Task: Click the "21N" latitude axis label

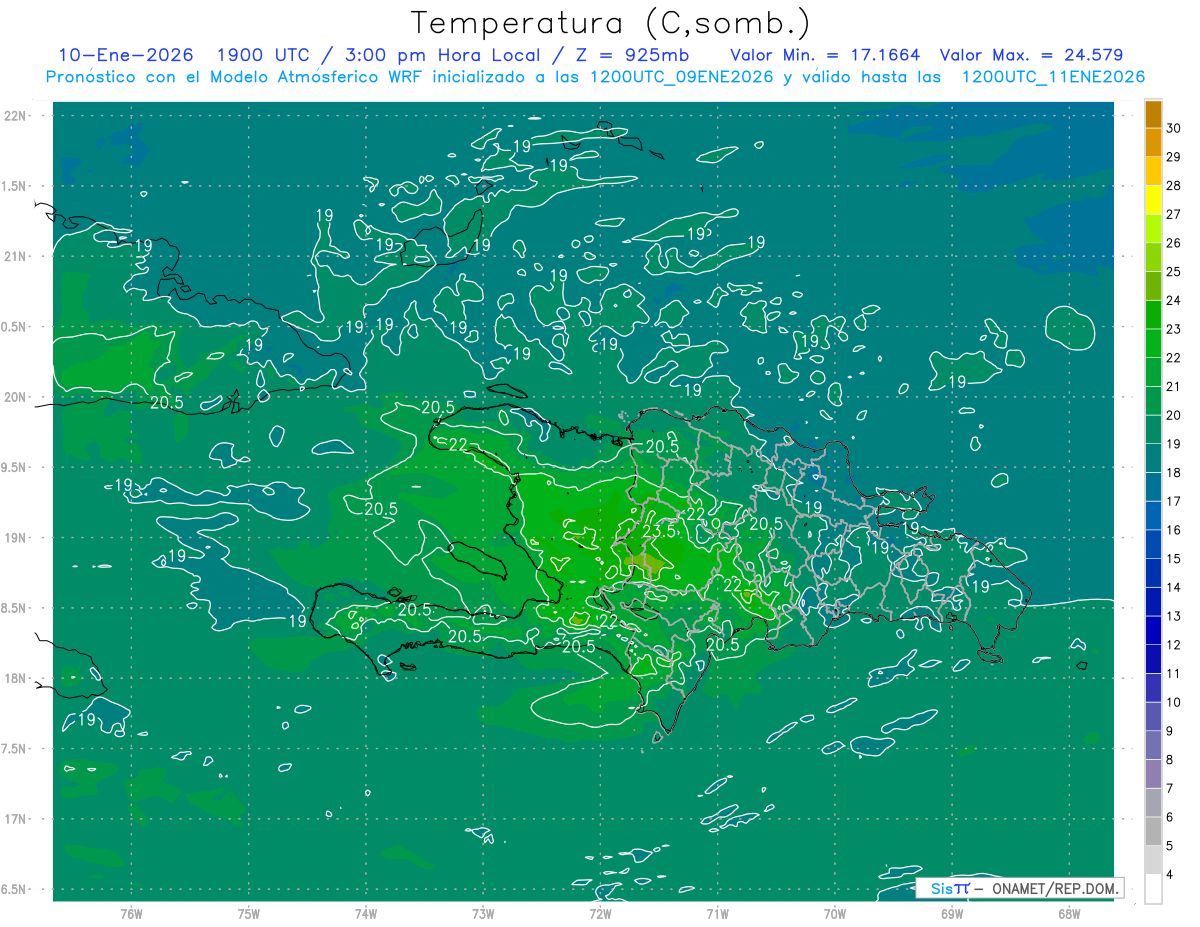Action: click(15, 256)
